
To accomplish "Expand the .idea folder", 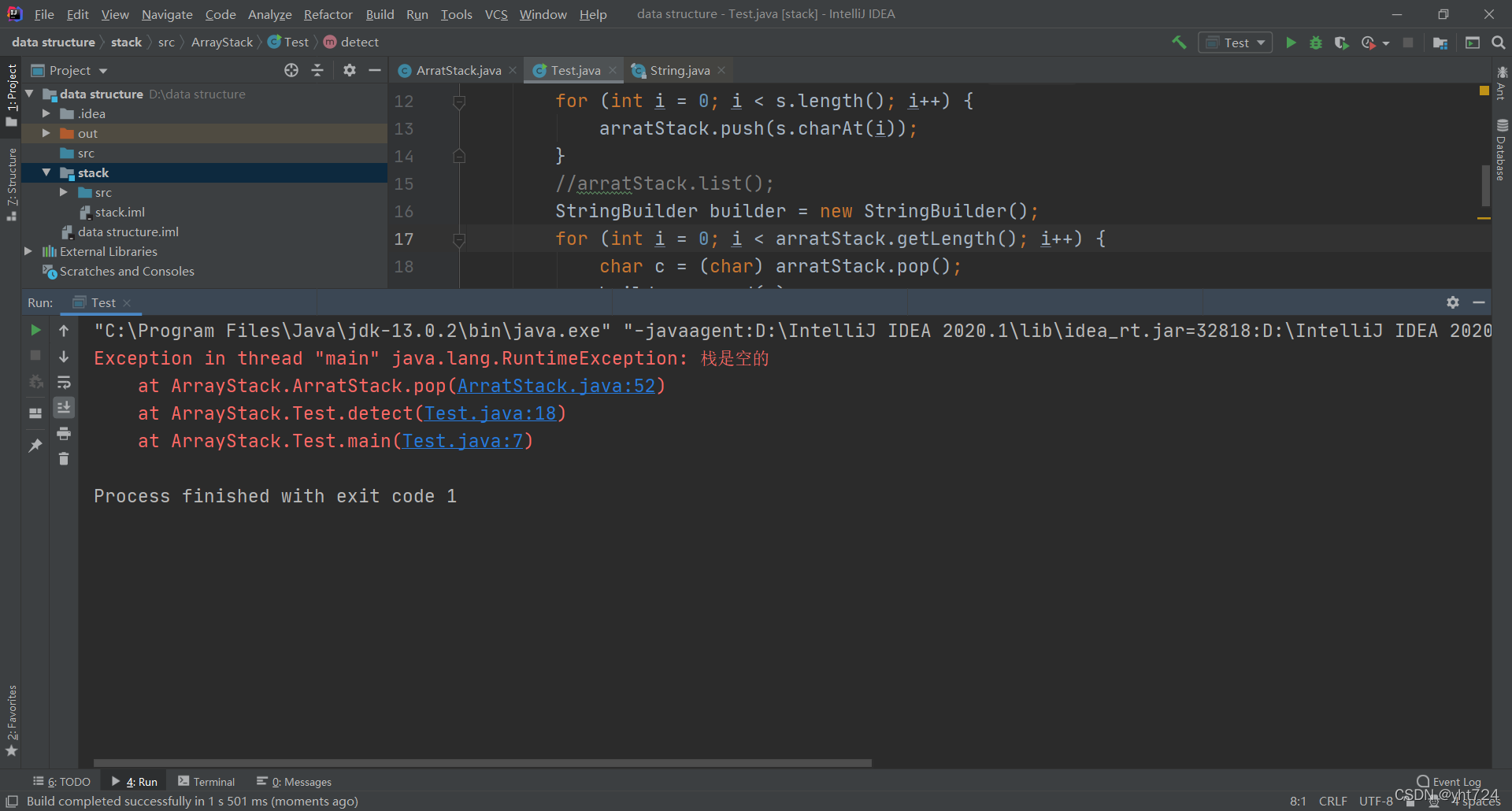I will point(46,113).
